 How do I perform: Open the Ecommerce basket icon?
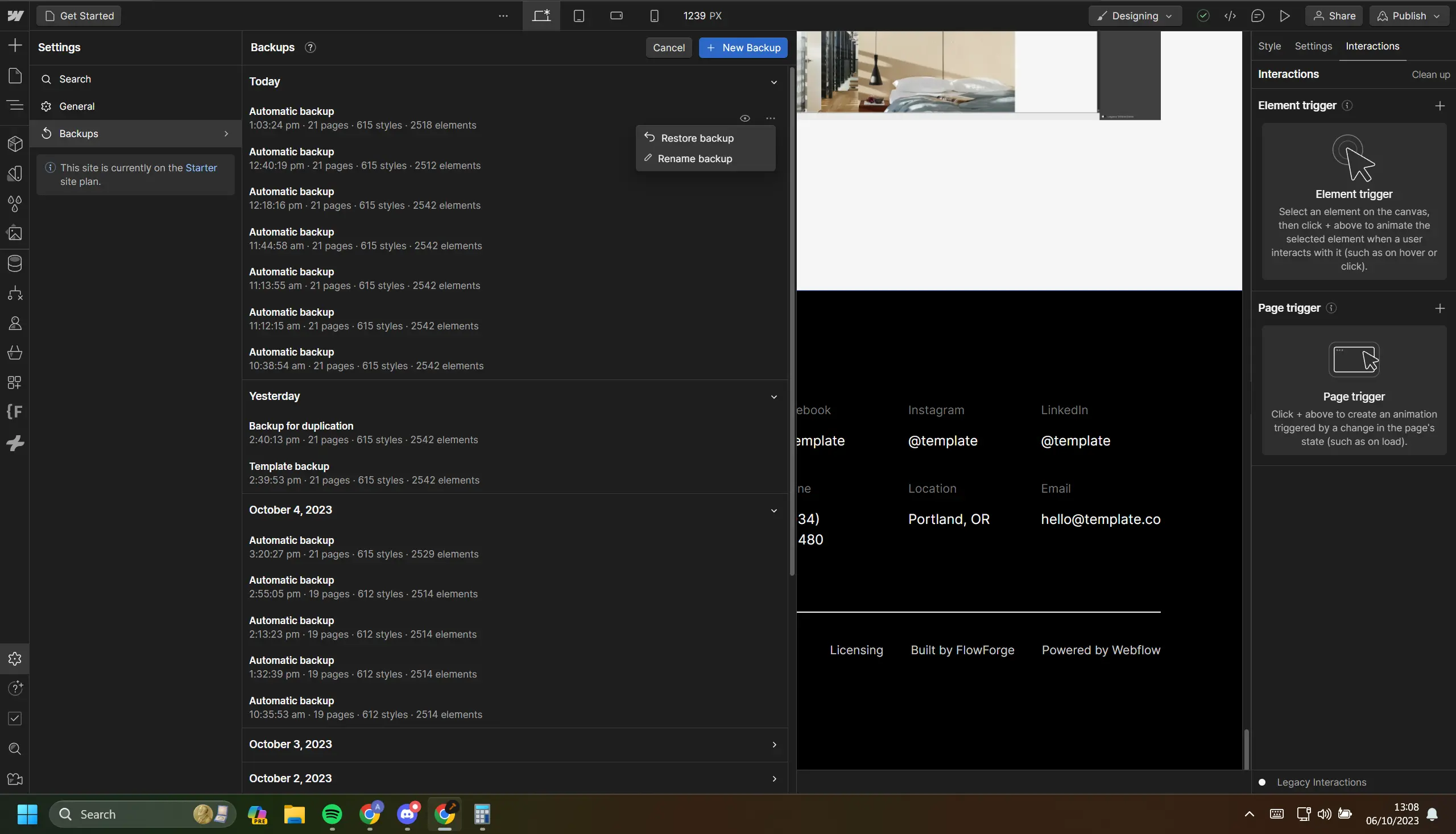click(15, 353)
